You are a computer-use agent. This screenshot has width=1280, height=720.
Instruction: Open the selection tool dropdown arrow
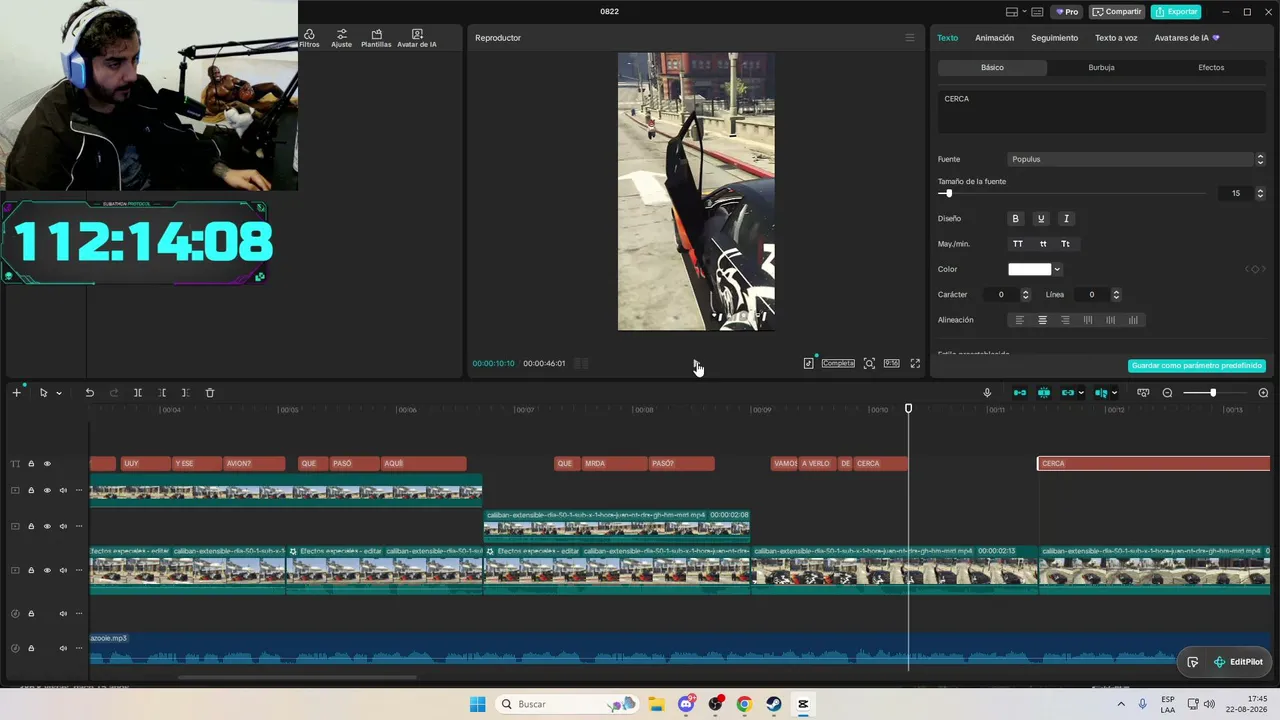(x=59, y=393)
